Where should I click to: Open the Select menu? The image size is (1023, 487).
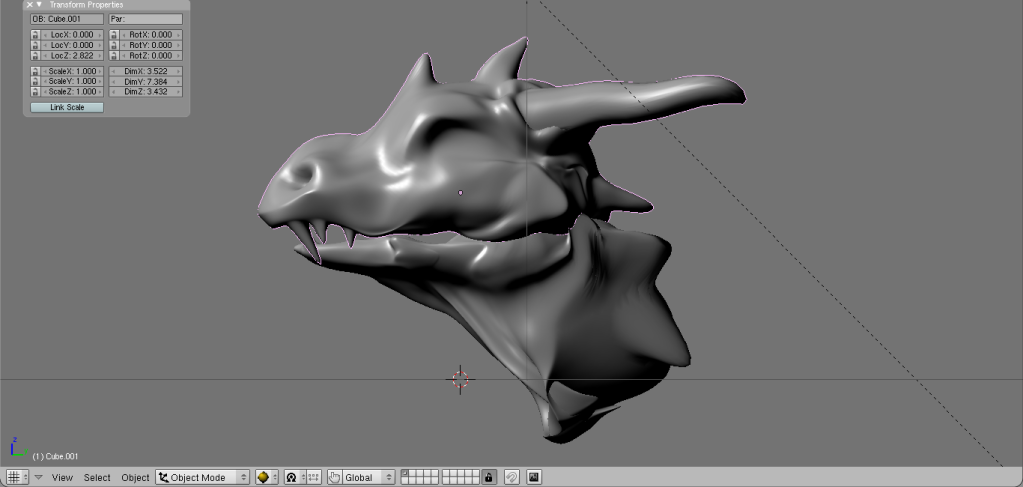point(97,477)
